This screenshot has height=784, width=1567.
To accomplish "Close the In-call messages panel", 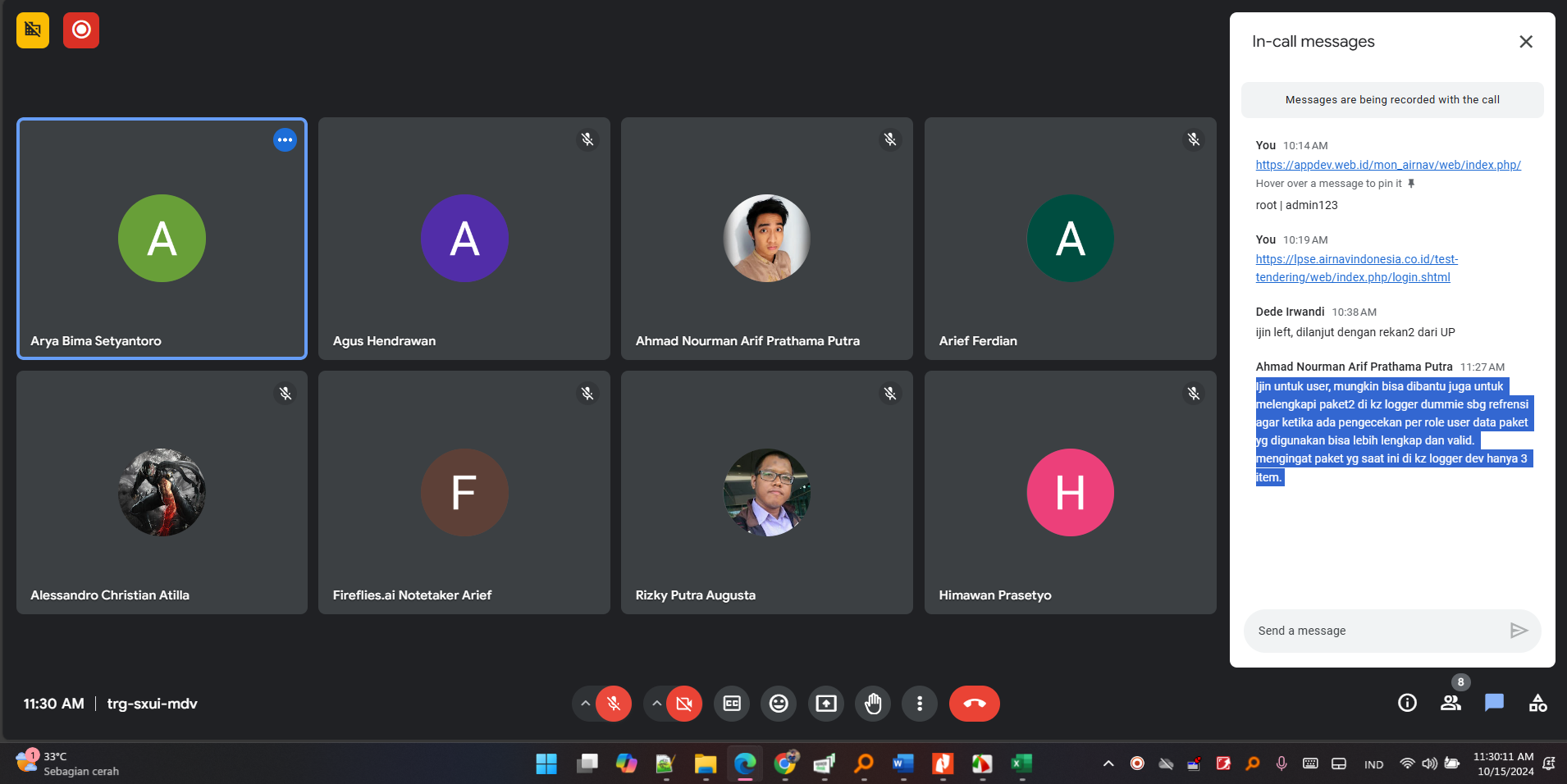I will 1525,42.
